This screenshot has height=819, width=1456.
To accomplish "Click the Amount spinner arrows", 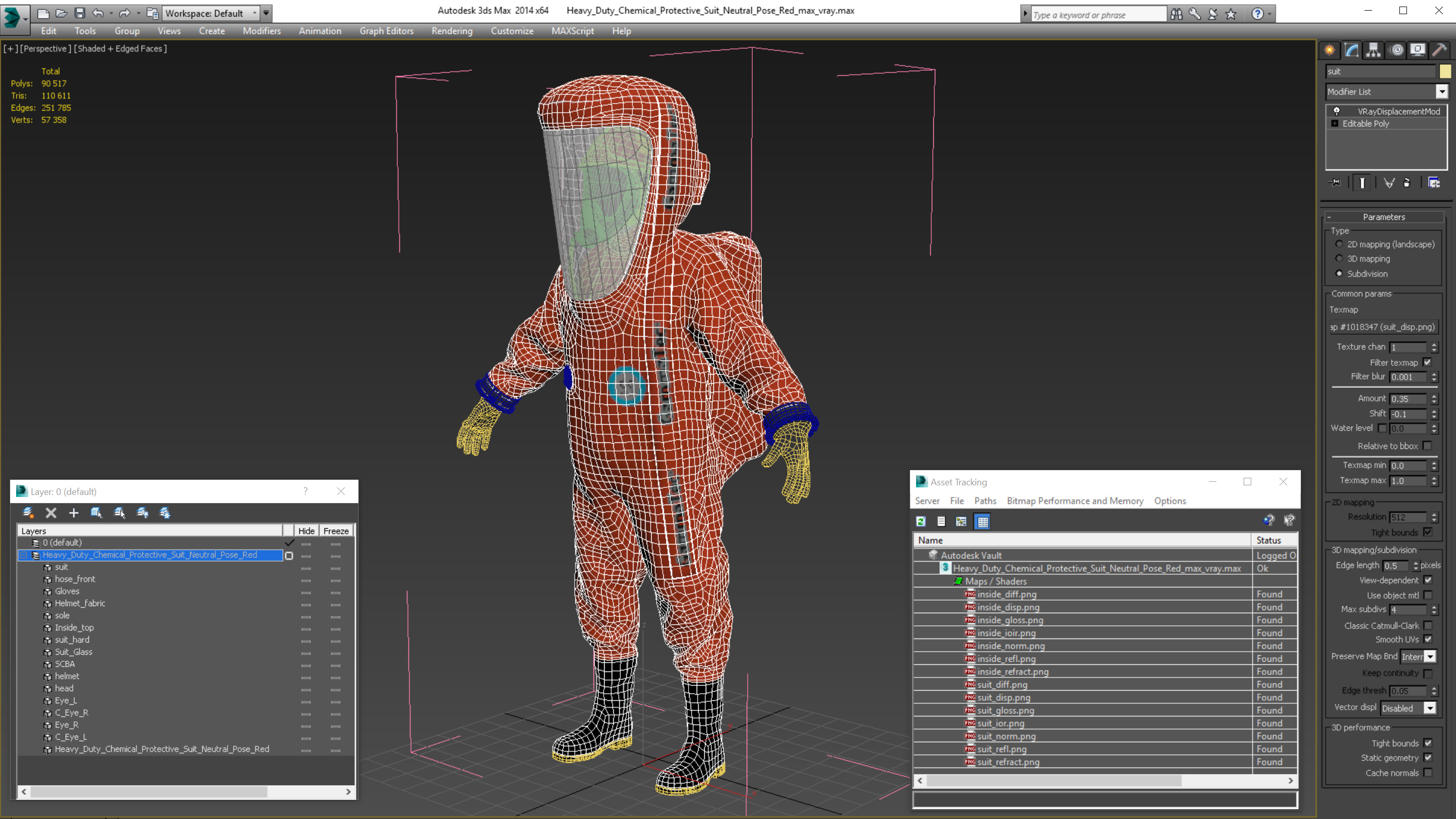I will [1434, 398].
